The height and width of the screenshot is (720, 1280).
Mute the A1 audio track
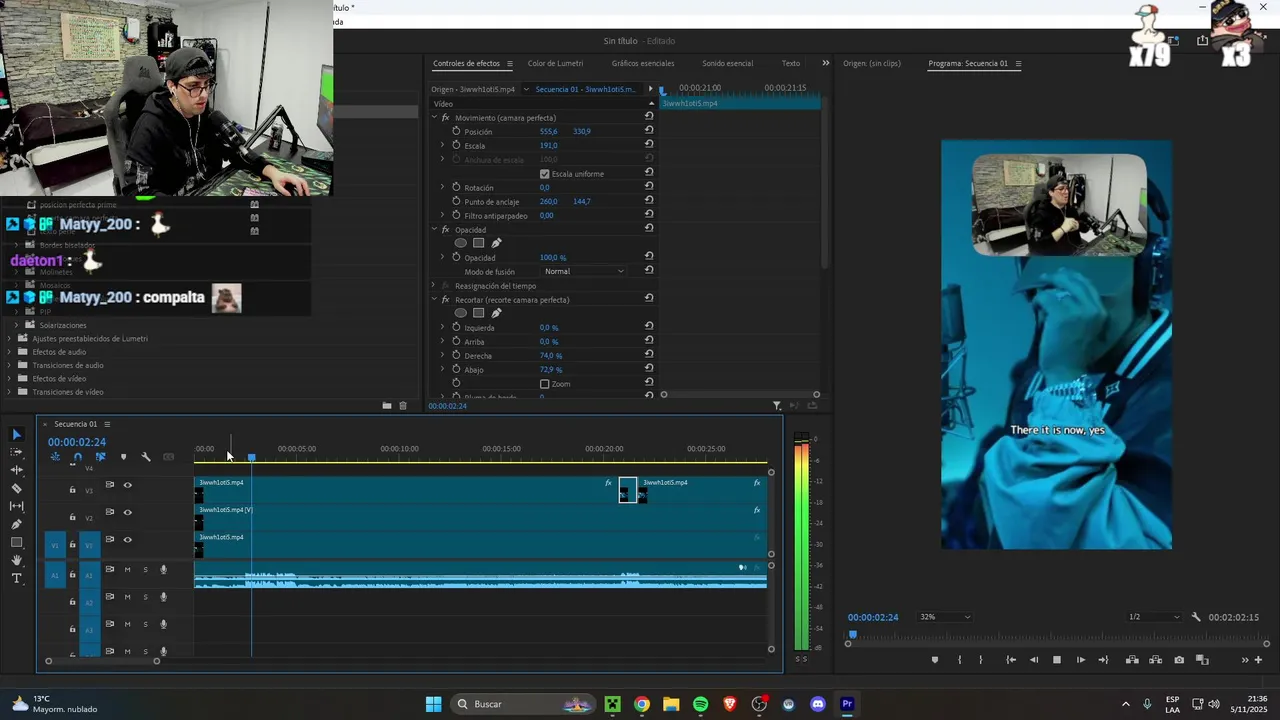[127, 570]
